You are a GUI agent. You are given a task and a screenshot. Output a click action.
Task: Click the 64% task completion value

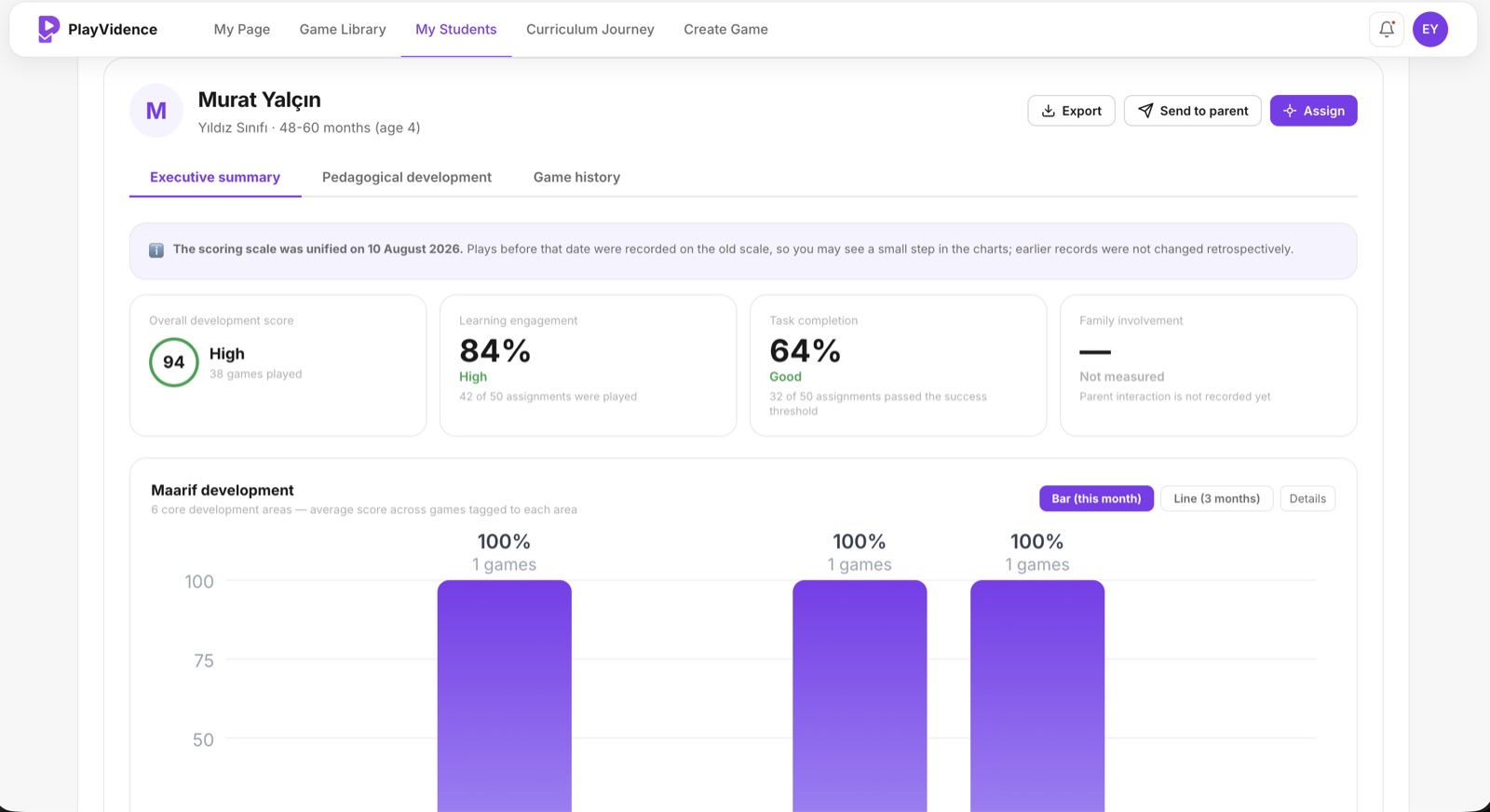tap(805, 351)
